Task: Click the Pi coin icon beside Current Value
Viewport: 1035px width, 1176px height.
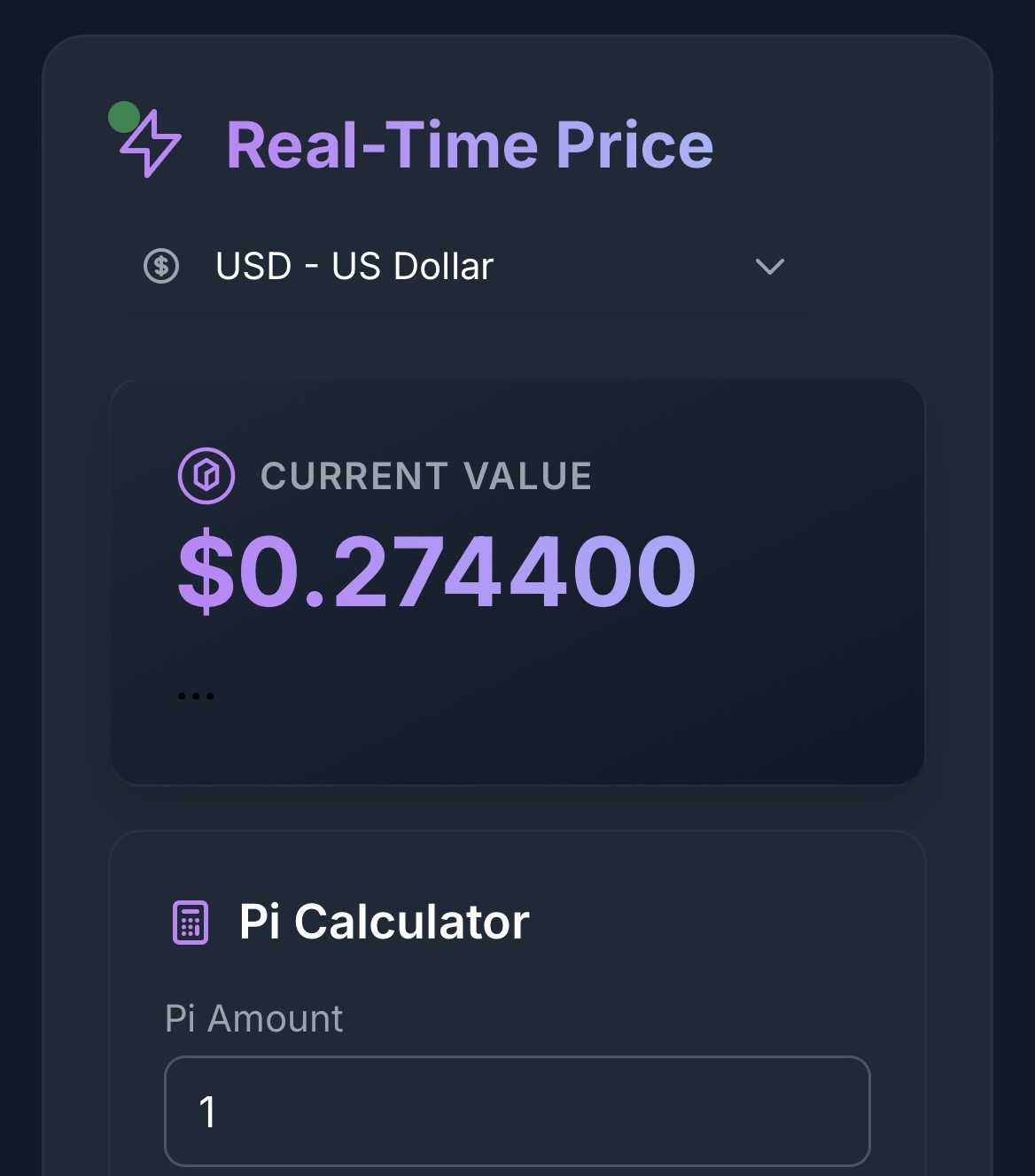Action: 206,476
